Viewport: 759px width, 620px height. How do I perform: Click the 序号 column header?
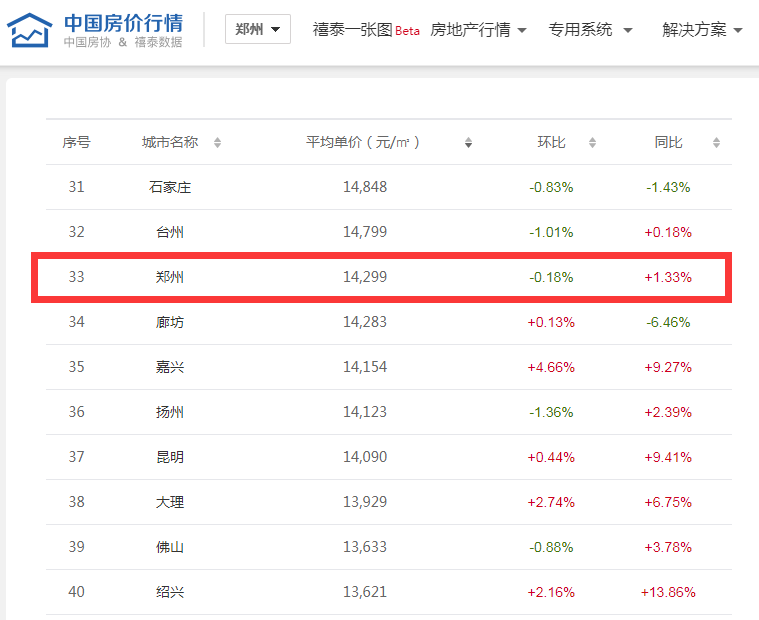76,142
